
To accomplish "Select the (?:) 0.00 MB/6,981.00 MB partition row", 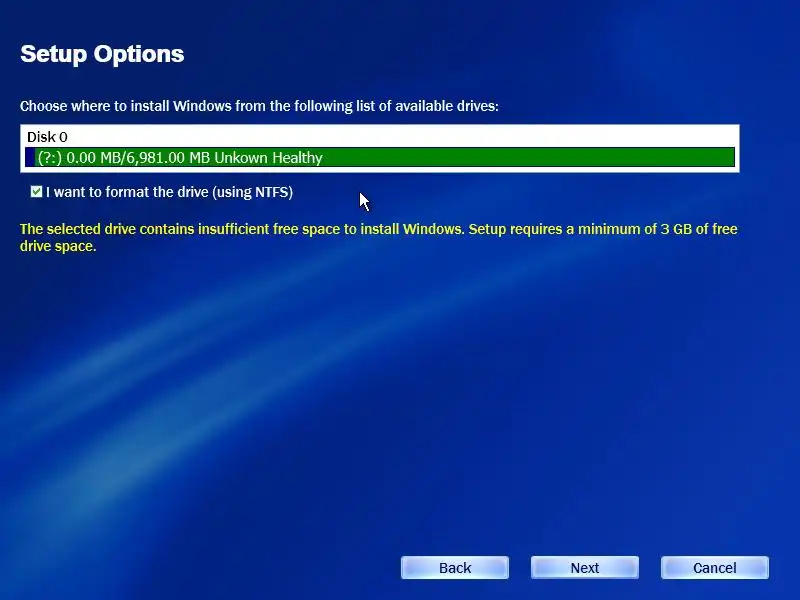I will (380, 157).
